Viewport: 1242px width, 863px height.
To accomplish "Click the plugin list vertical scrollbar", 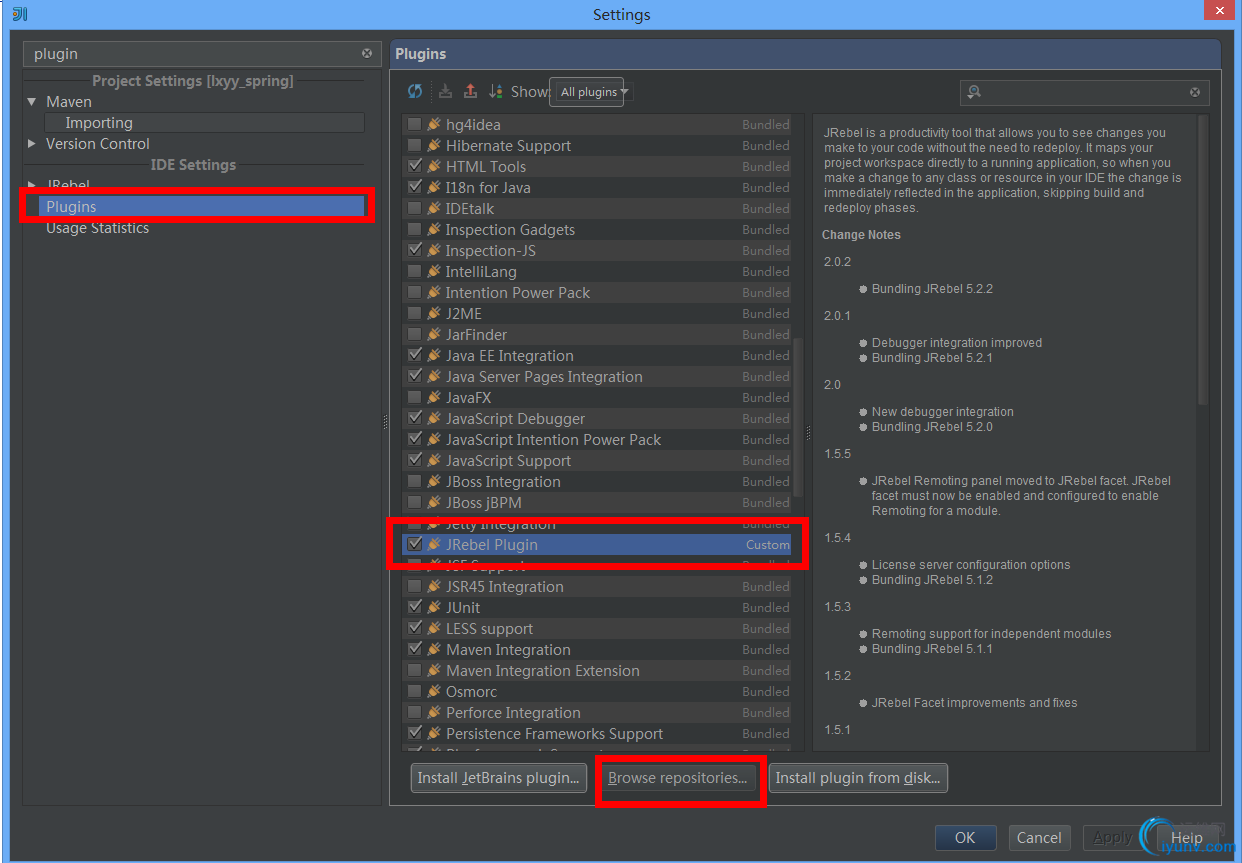I will 797,420.
